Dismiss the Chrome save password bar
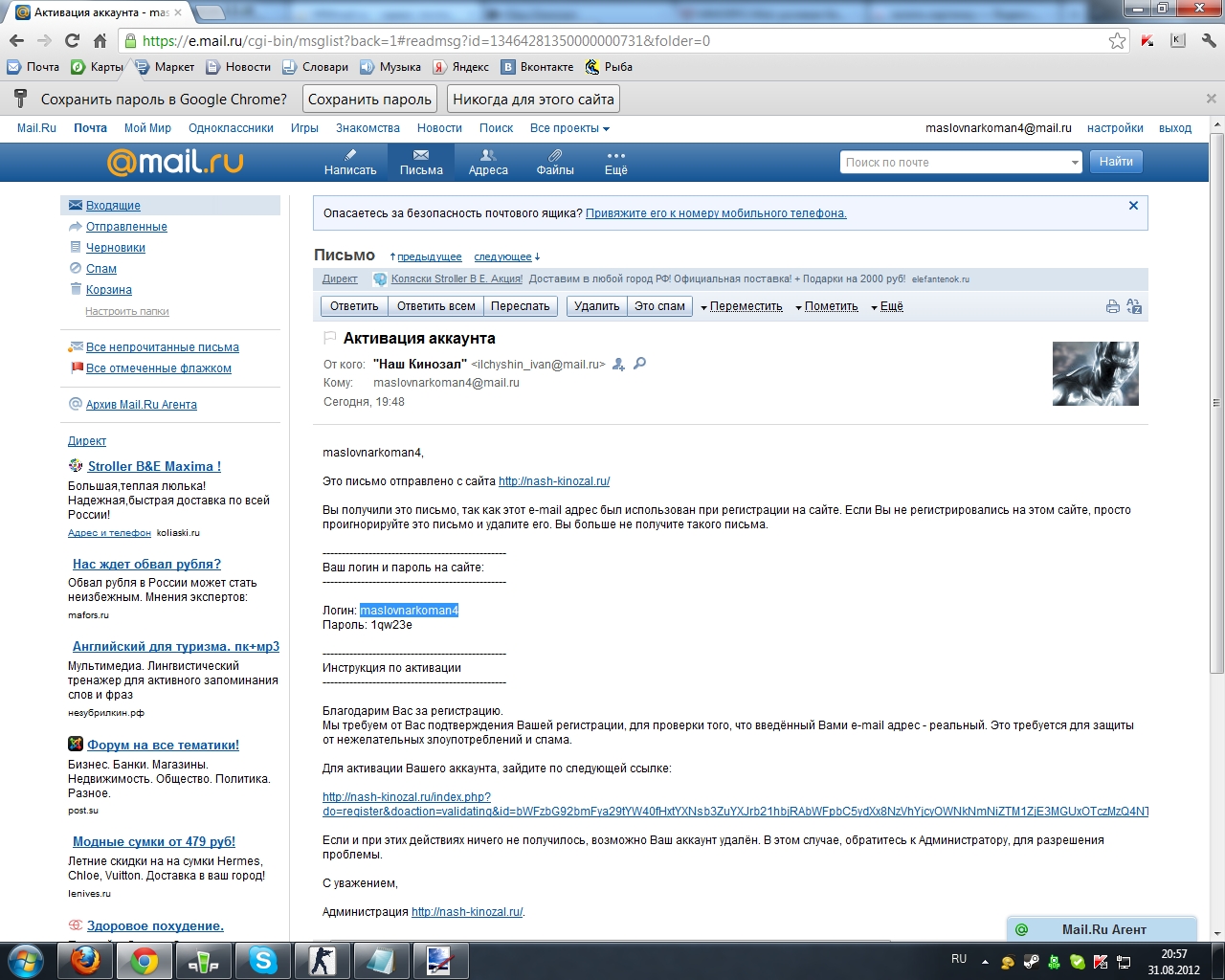The height and width of the screenshot is (980, 1225). click(x=1211, y=99)
